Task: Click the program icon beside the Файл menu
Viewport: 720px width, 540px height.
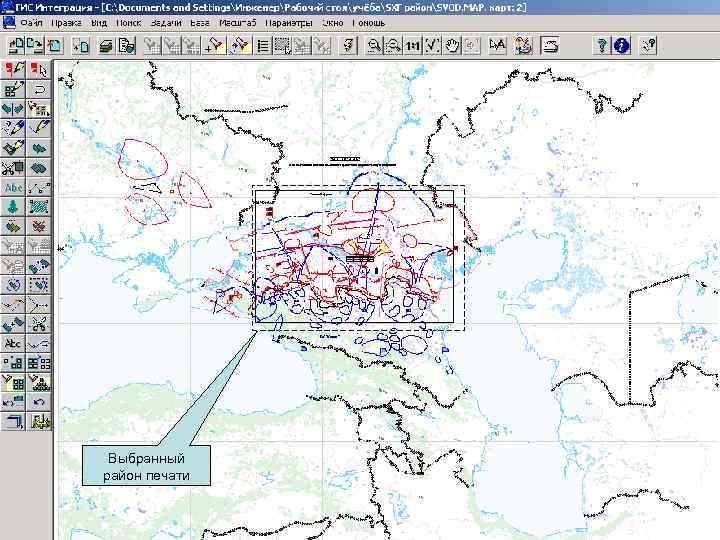Action: 9,22
